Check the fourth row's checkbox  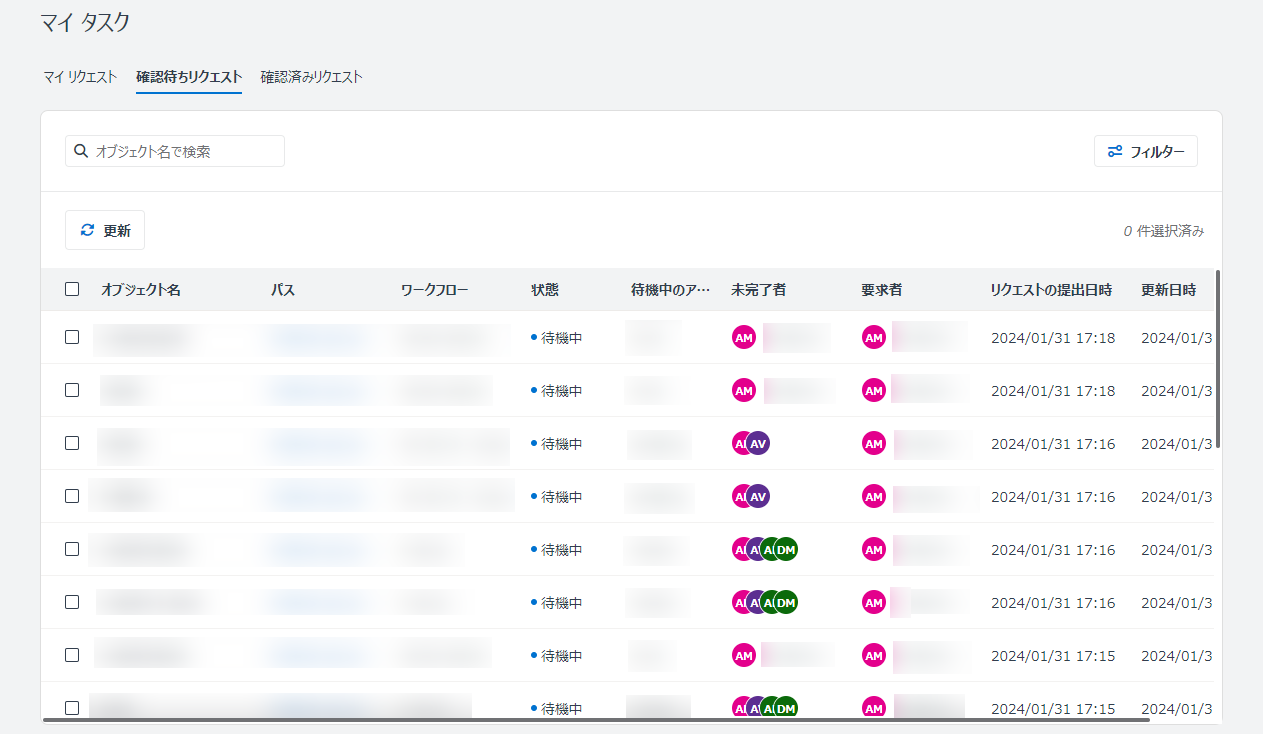click(x=72, y=496)
